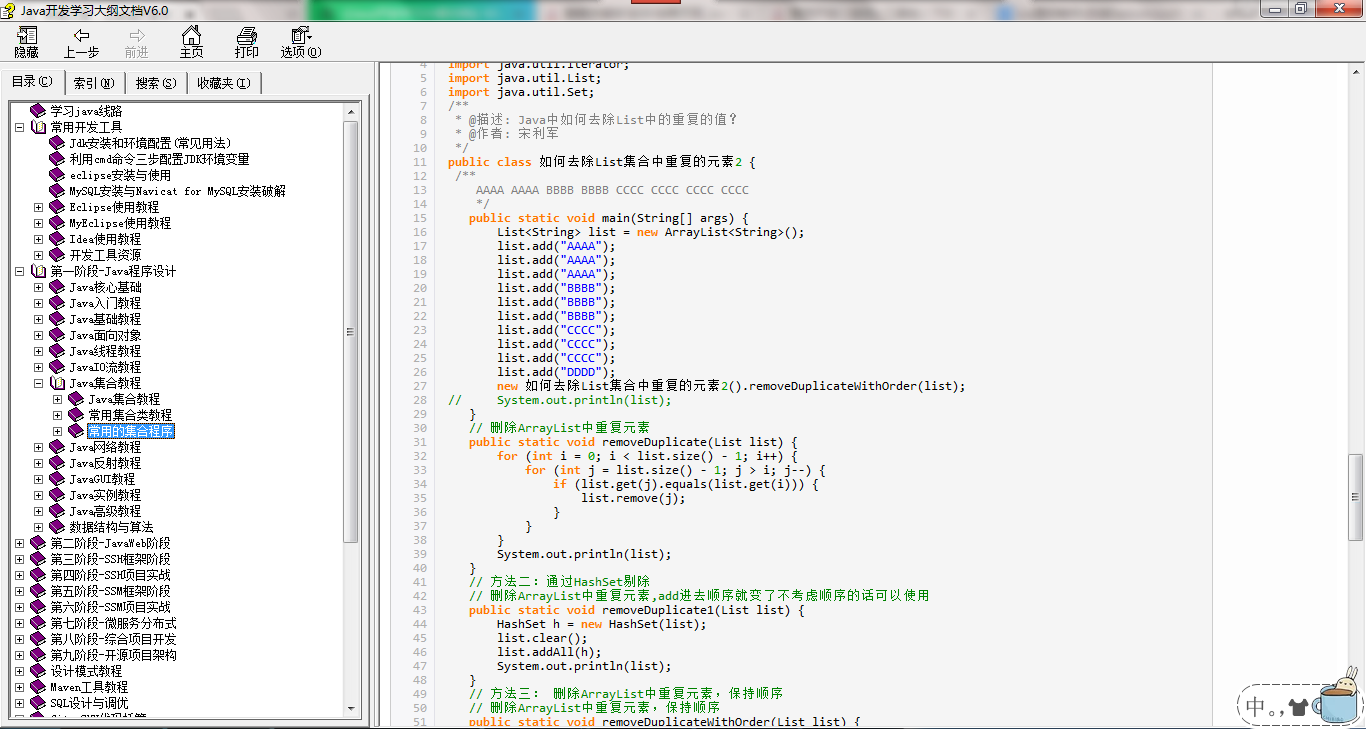Click book icon beside Idea使用教程
Viewport: 1366px width, 729px height.
tap(57, 239)
